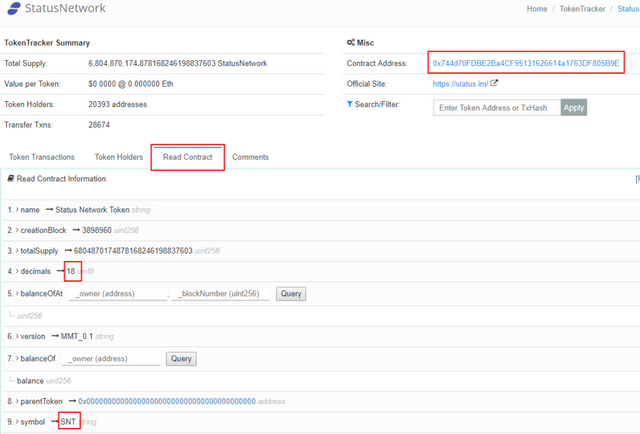Expand the creationBlock function chevron
This screenshot has width=640, height=434.
[17, 230]
